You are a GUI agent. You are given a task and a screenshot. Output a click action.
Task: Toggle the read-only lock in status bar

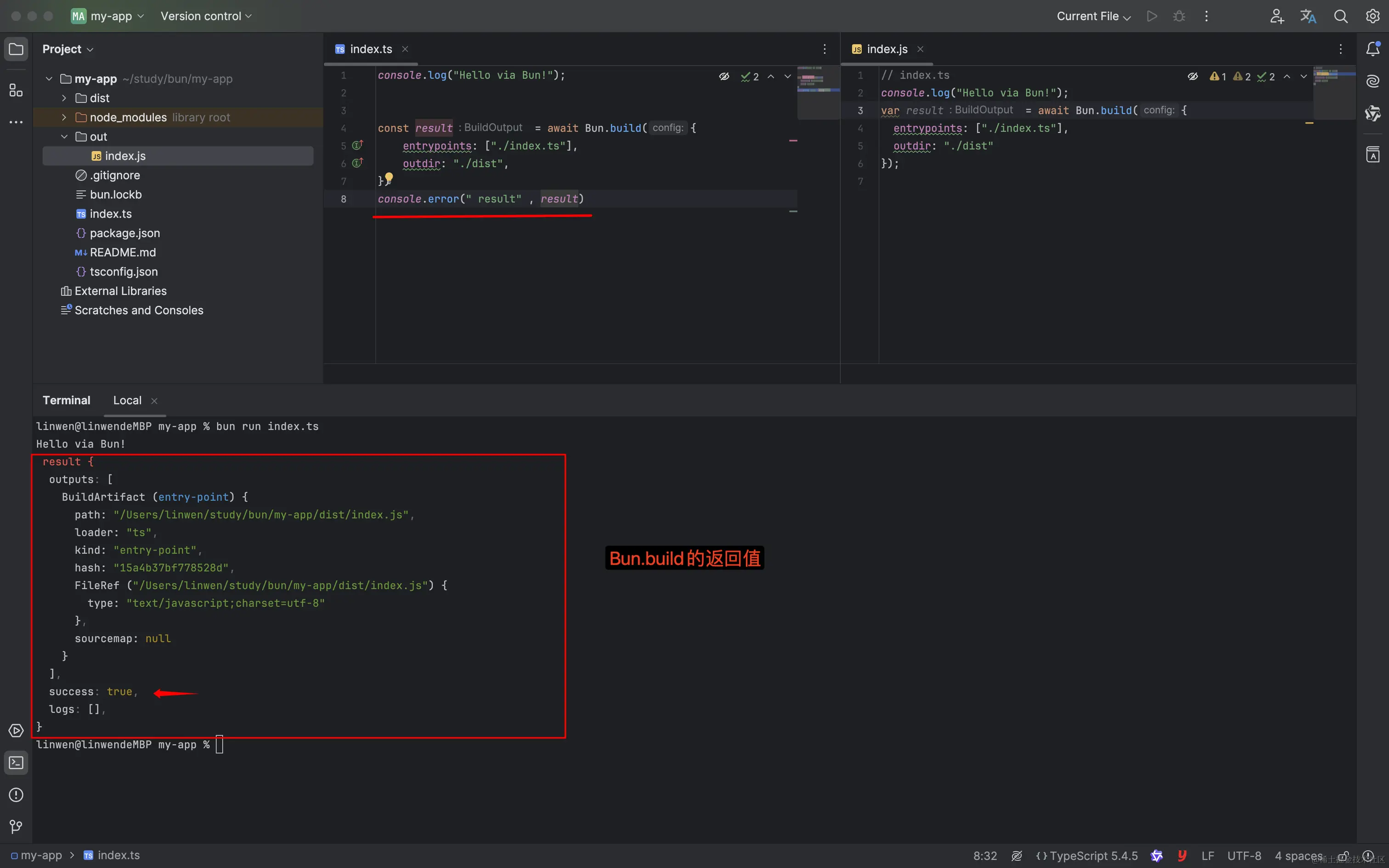pos(1343,856)
